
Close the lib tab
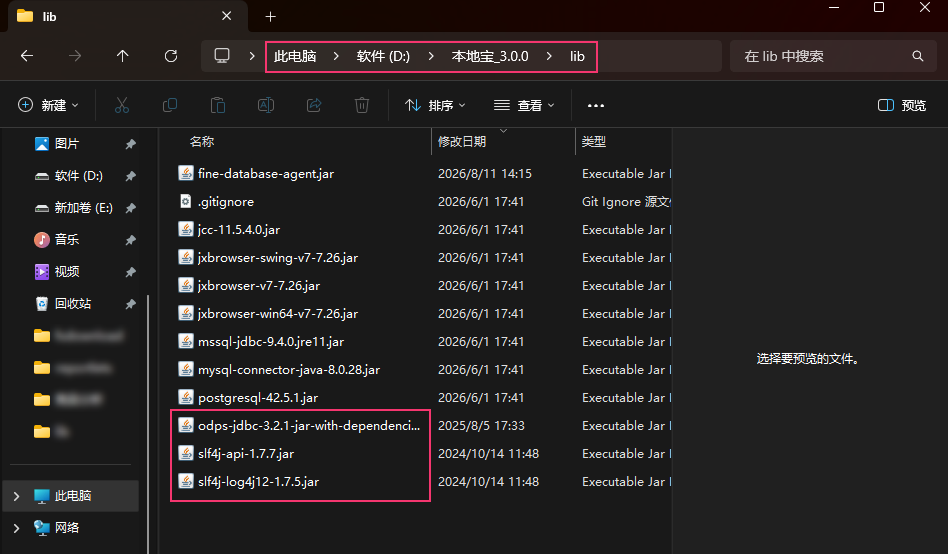pos(227,16)
